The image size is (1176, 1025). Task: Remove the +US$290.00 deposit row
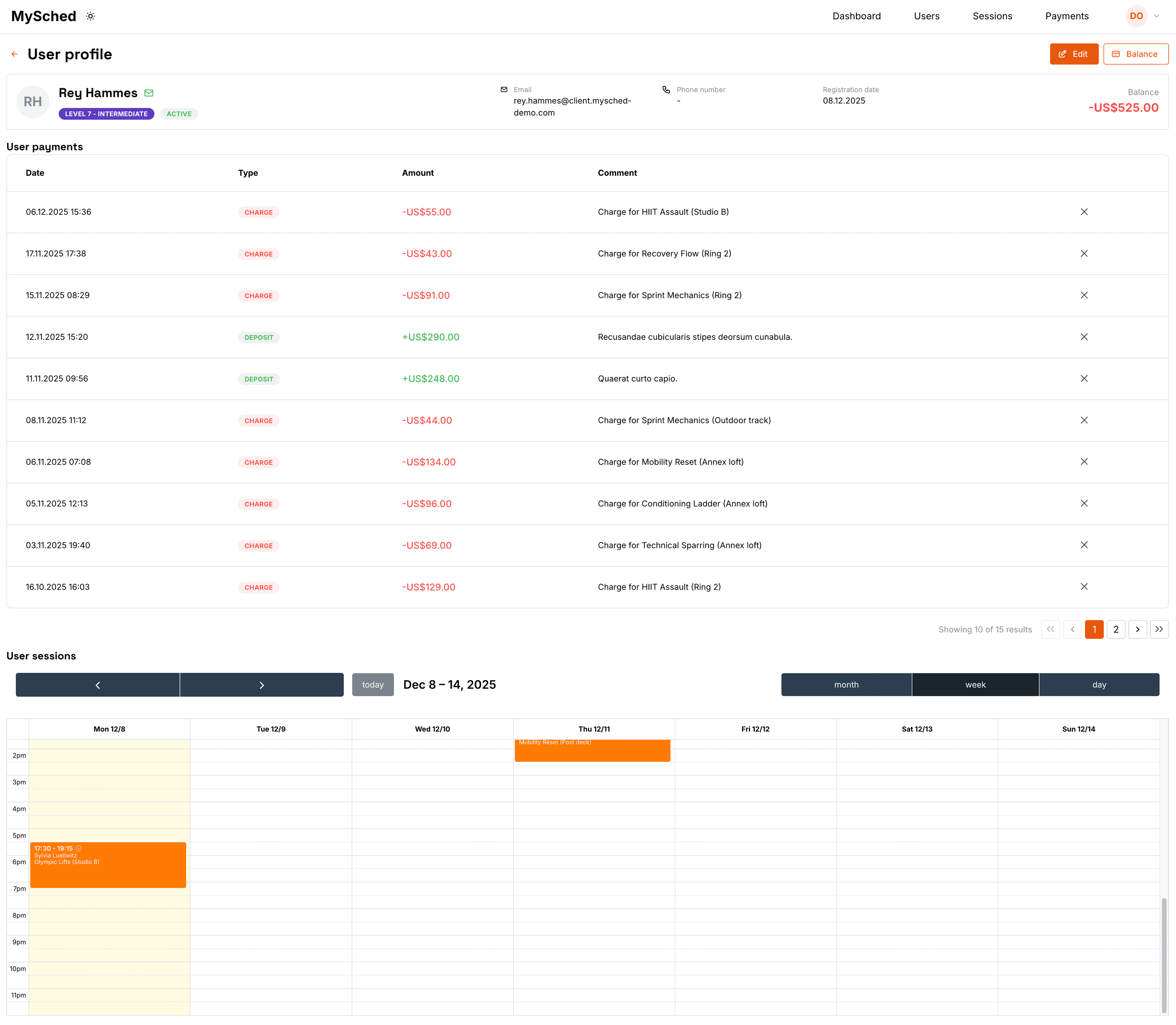point(1084,337)
